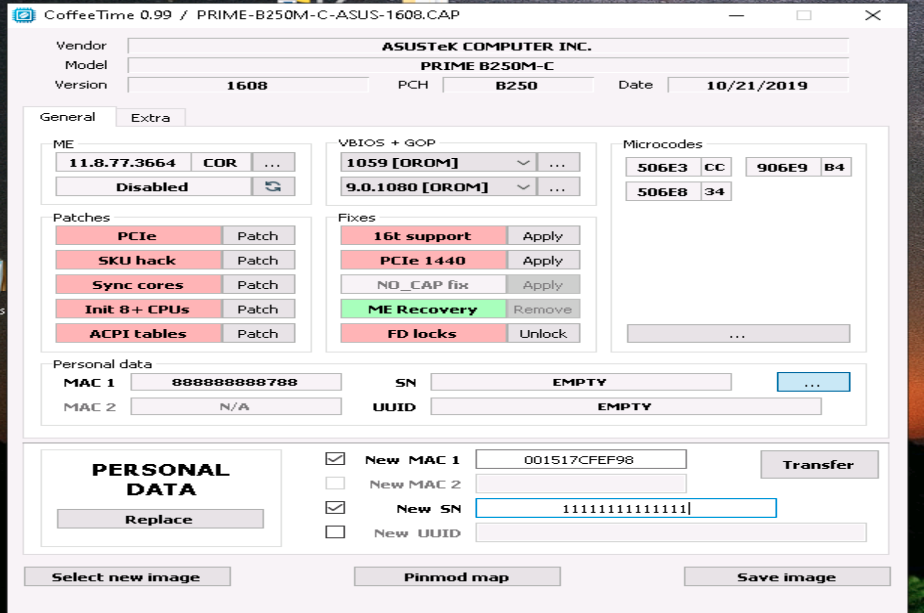Unlock the FD locks
The image size is (924, 613).
tap(543, 333)
